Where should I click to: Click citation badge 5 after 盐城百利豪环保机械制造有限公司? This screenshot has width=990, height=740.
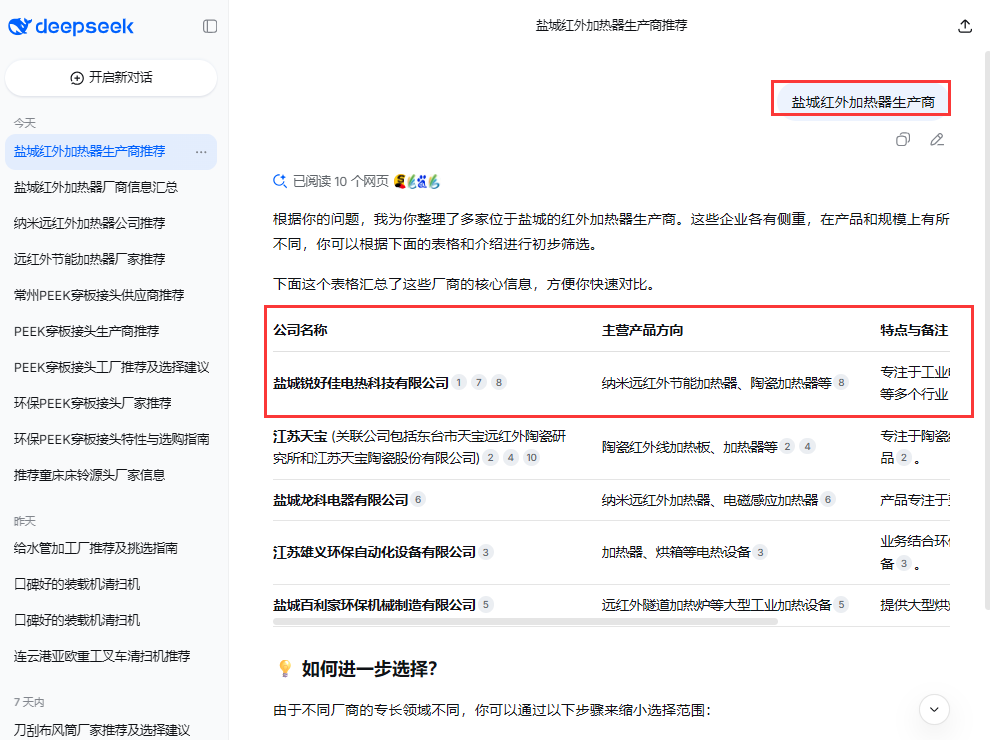click(x=486, y=605)
